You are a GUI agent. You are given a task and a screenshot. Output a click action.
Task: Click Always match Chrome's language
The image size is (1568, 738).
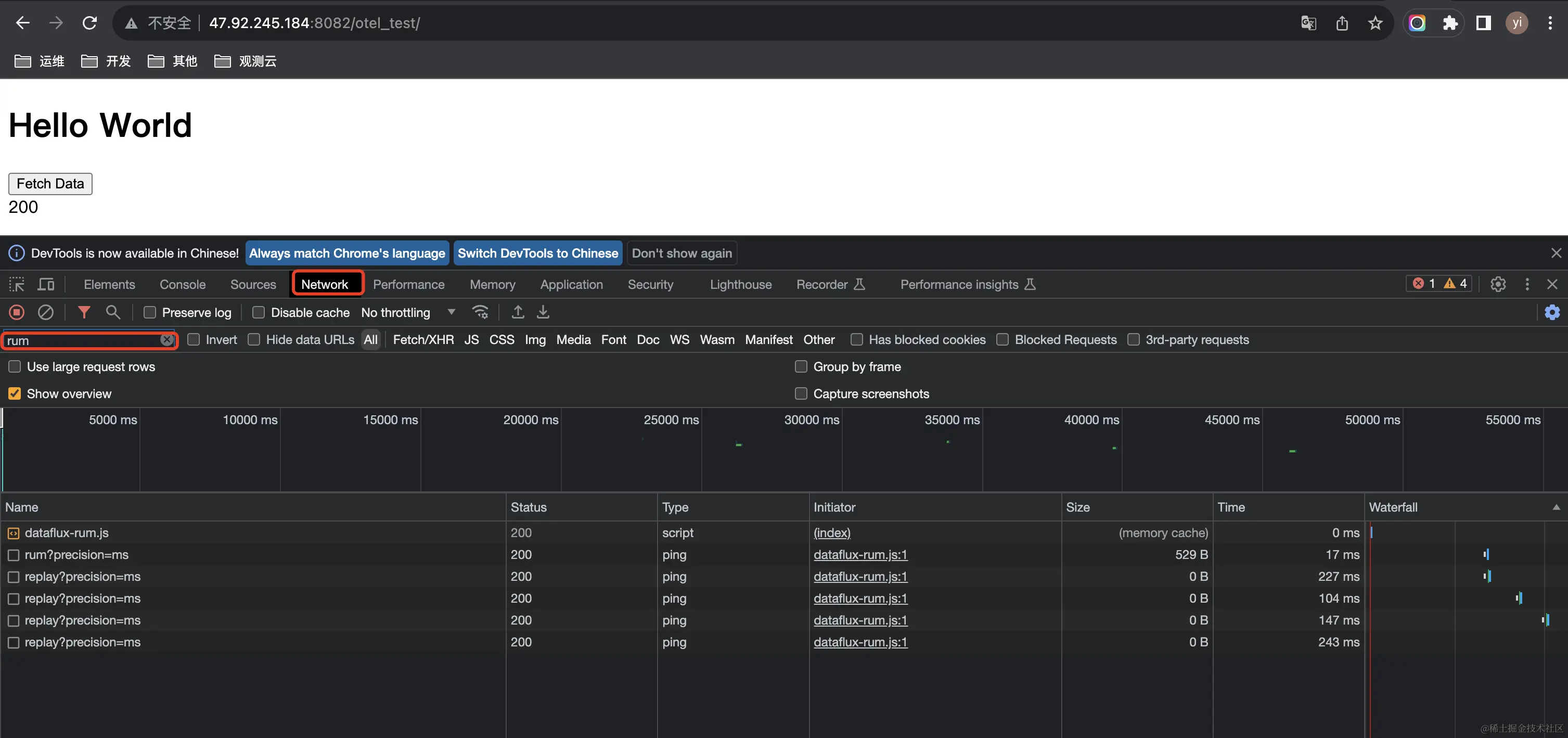(347, 253)
